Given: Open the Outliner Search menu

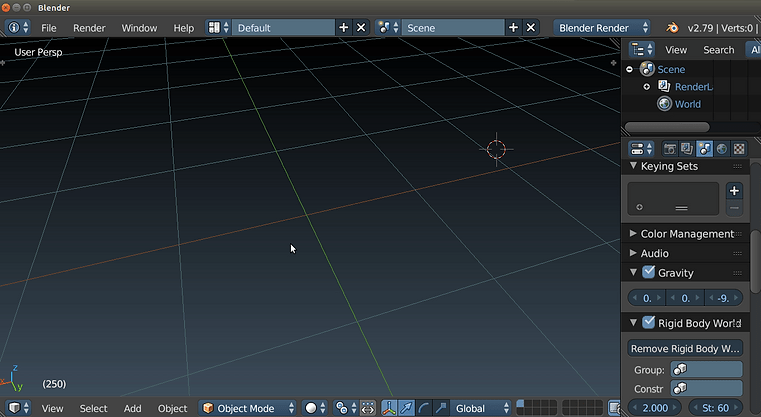Looking at the screenshot, I should 718,50.
